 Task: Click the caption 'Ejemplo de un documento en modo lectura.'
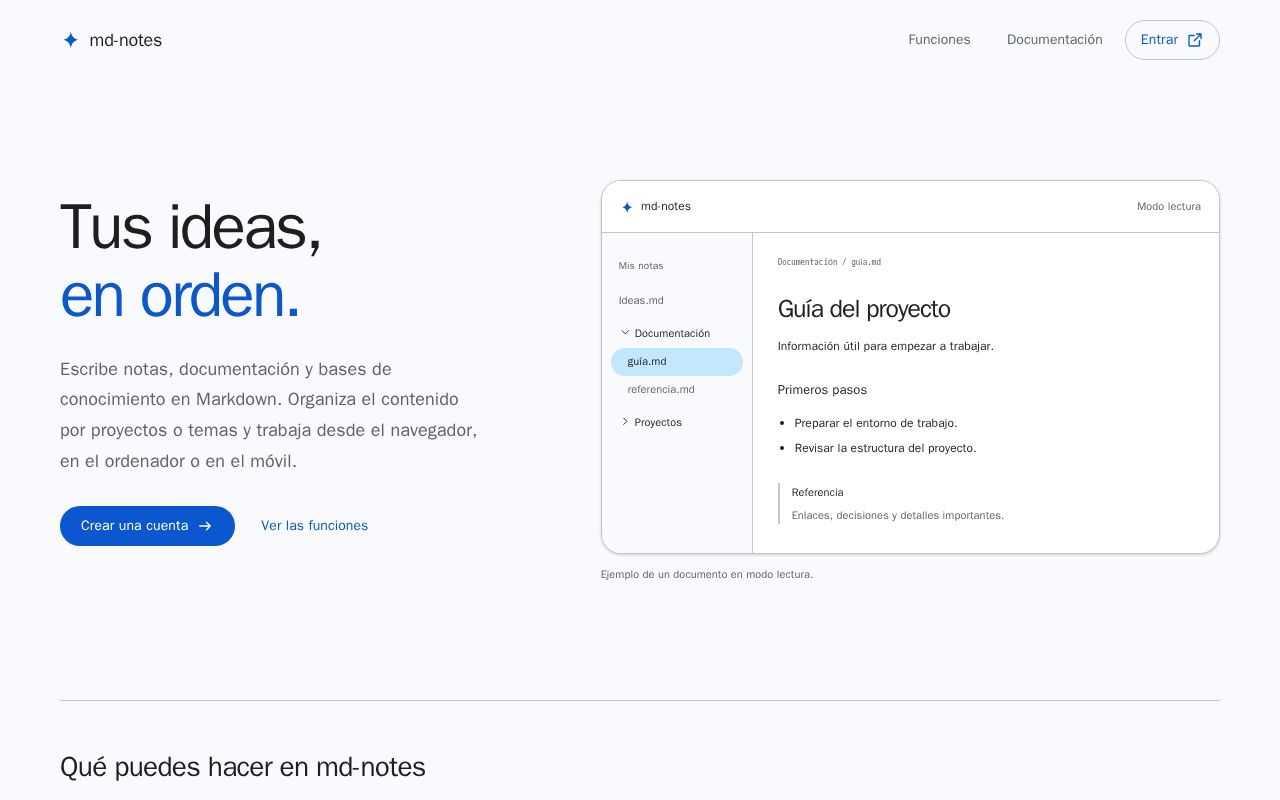[x=707, y=574]
